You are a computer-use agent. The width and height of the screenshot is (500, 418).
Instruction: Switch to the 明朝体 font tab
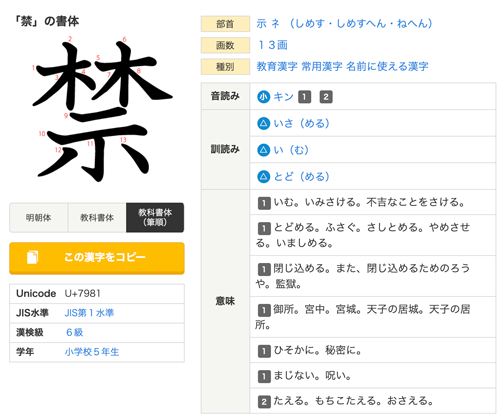39,218
